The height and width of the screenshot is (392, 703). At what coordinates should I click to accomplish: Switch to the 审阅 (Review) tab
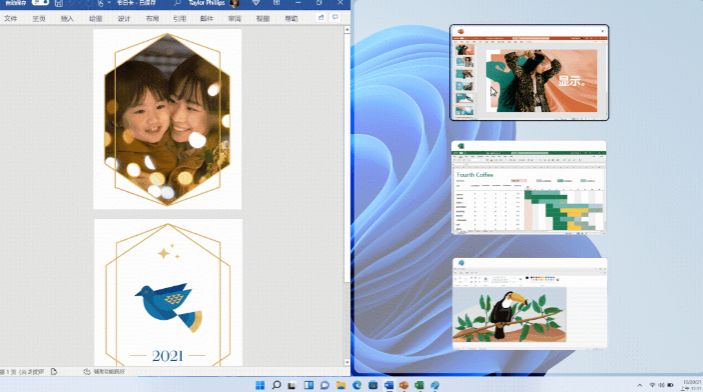pos(234,18)
